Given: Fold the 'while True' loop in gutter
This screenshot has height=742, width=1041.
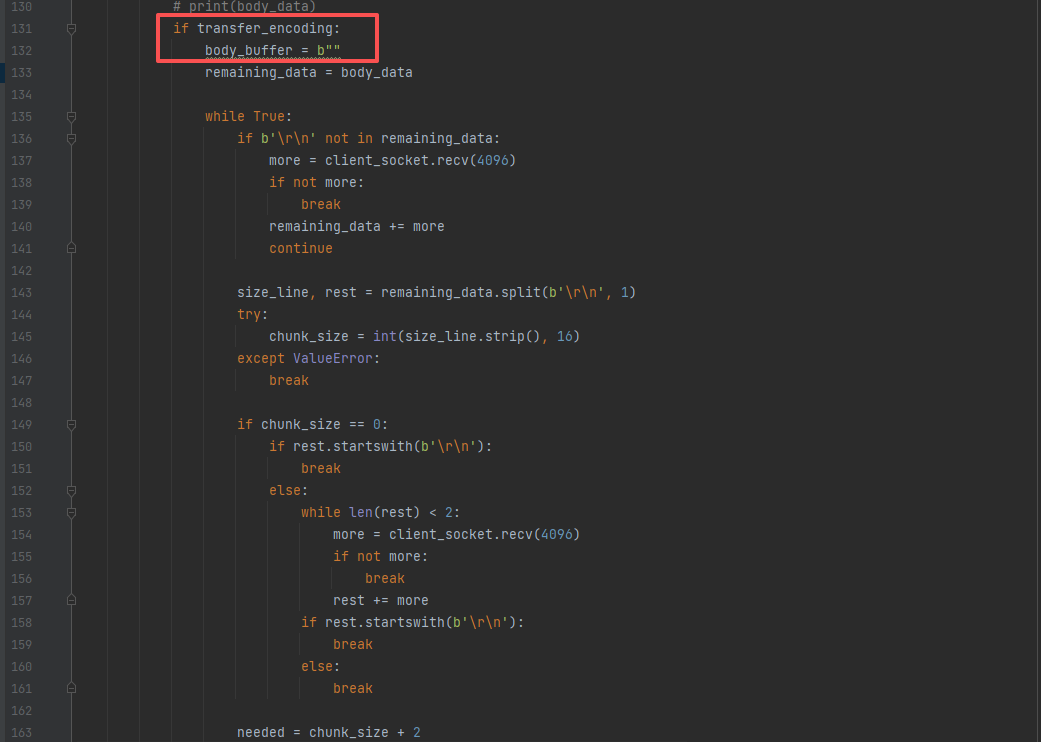Looking at the screenshot, I should pos(71,117).
